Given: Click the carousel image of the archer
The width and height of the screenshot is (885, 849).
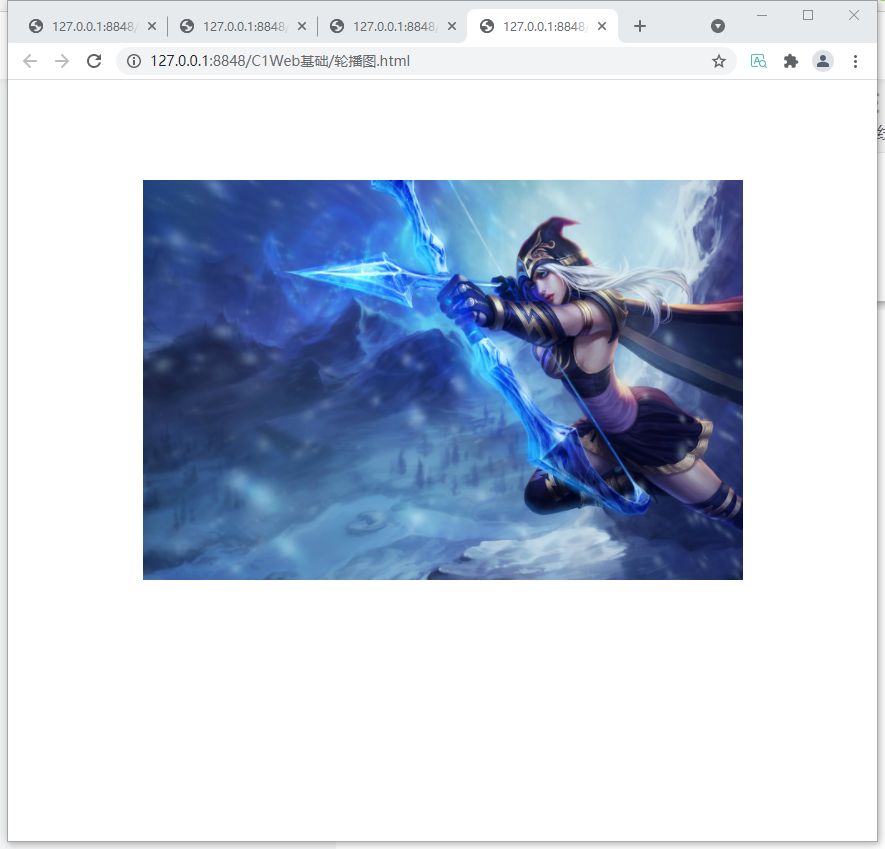Looking at the screenshot, I should pos(442,379).
